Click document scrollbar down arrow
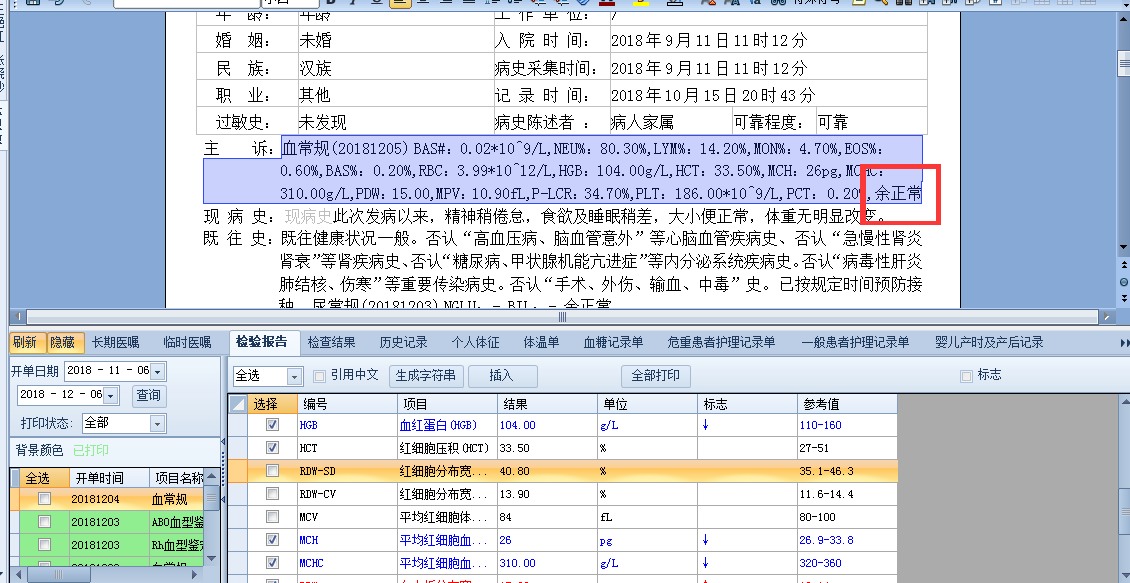 pyautogui.click(x=1124, y=249)
